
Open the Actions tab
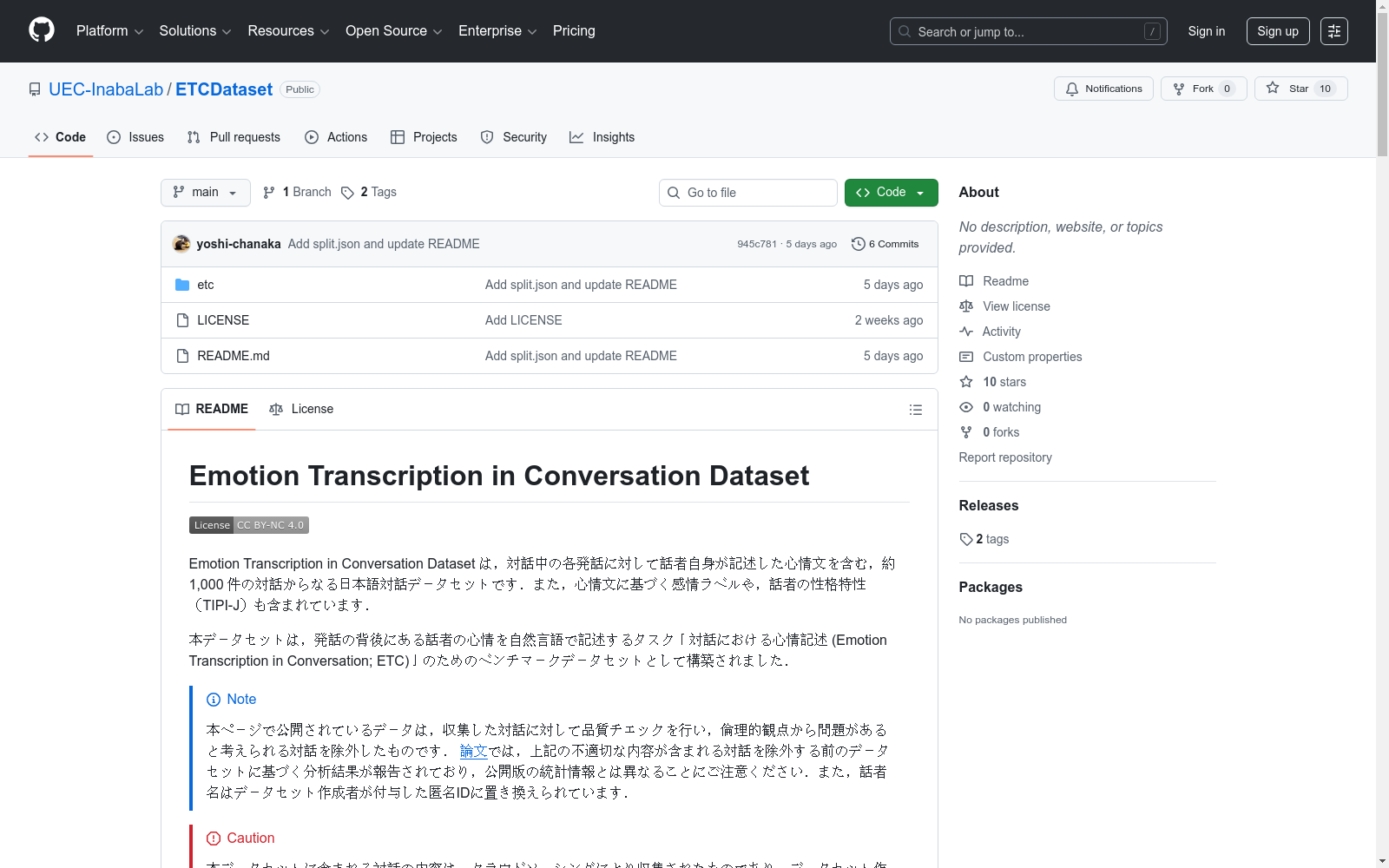click(x=336, y=137)
